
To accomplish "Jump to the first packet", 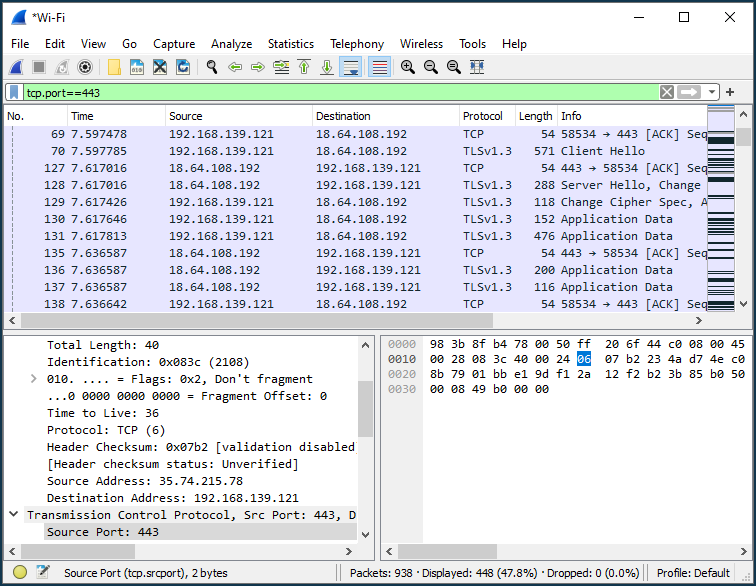I will (304, 67).
